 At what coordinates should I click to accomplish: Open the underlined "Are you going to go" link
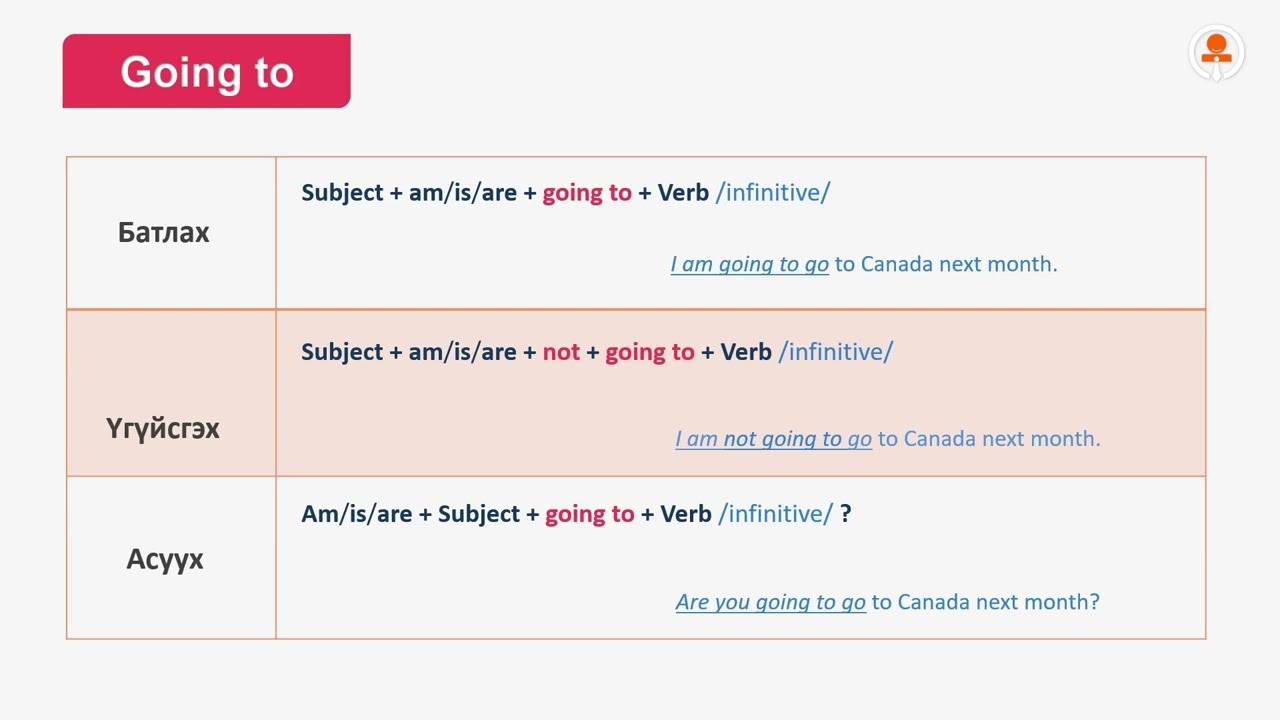point(770,602)
